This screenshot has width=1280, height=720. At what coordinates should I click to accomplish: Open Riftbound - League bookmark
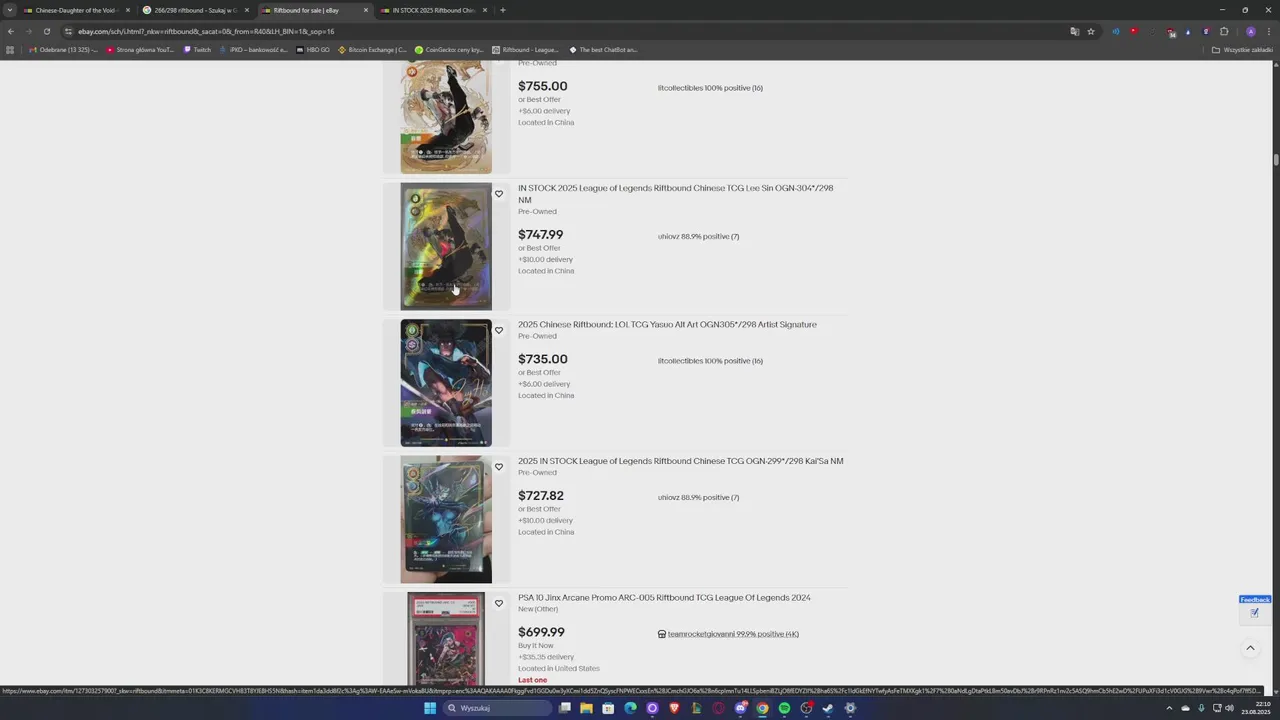(x=525, y=49)
